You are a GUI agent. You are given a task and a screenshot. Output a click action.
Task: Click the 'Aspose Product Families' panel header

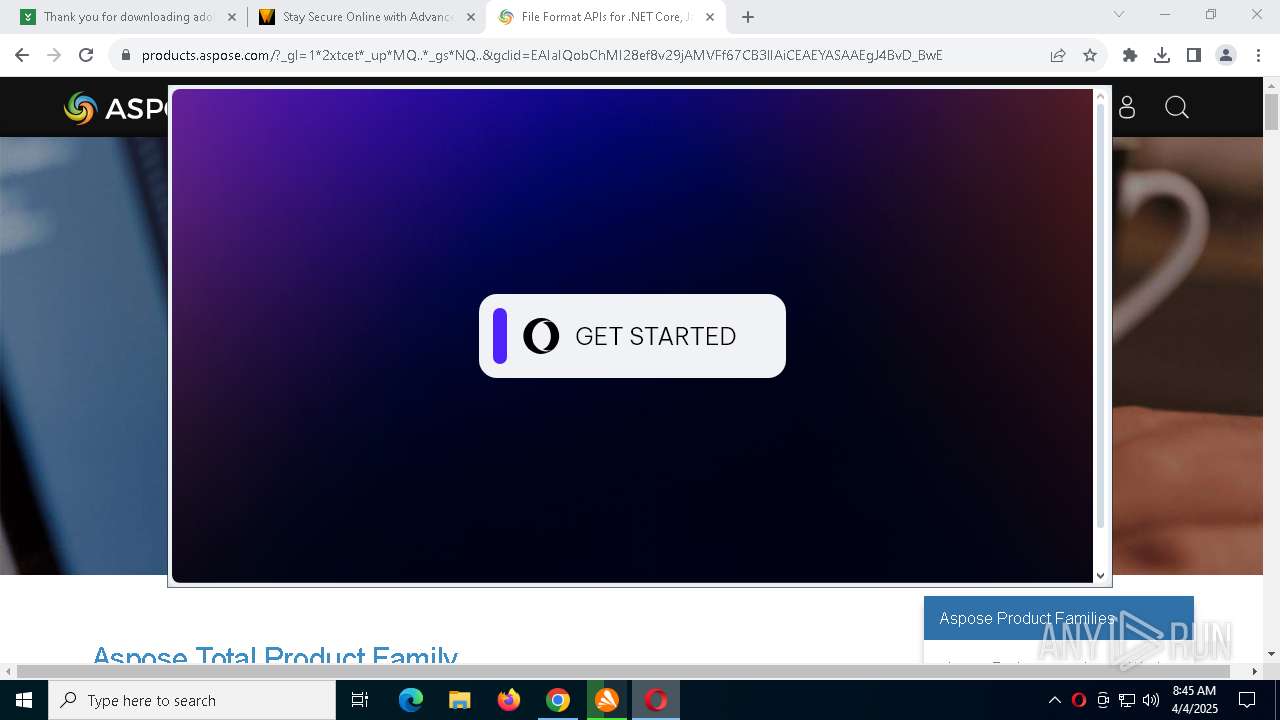pos(1059,618)
